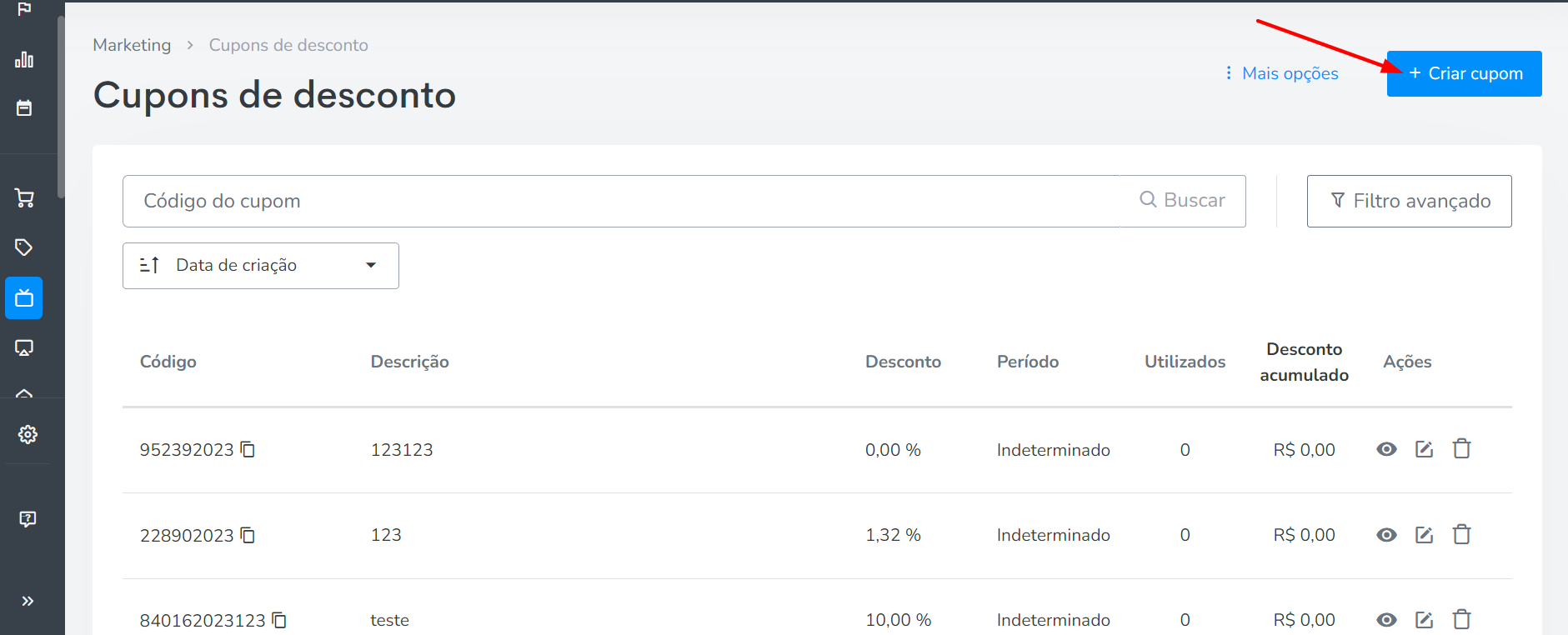Image resolution: width=1568 pixels, height=635 pixels.
Task: Open Filtro avançado
Action: (1410, 201)
